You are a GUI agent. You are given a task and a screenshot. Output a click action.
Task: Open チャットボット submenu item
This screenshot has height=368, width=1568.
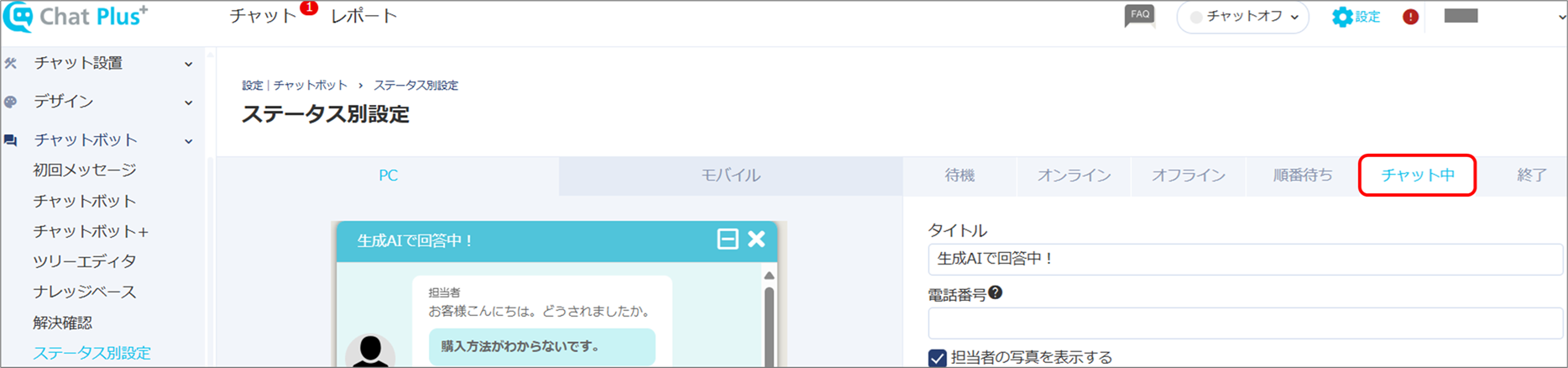[x=85, y=202]
